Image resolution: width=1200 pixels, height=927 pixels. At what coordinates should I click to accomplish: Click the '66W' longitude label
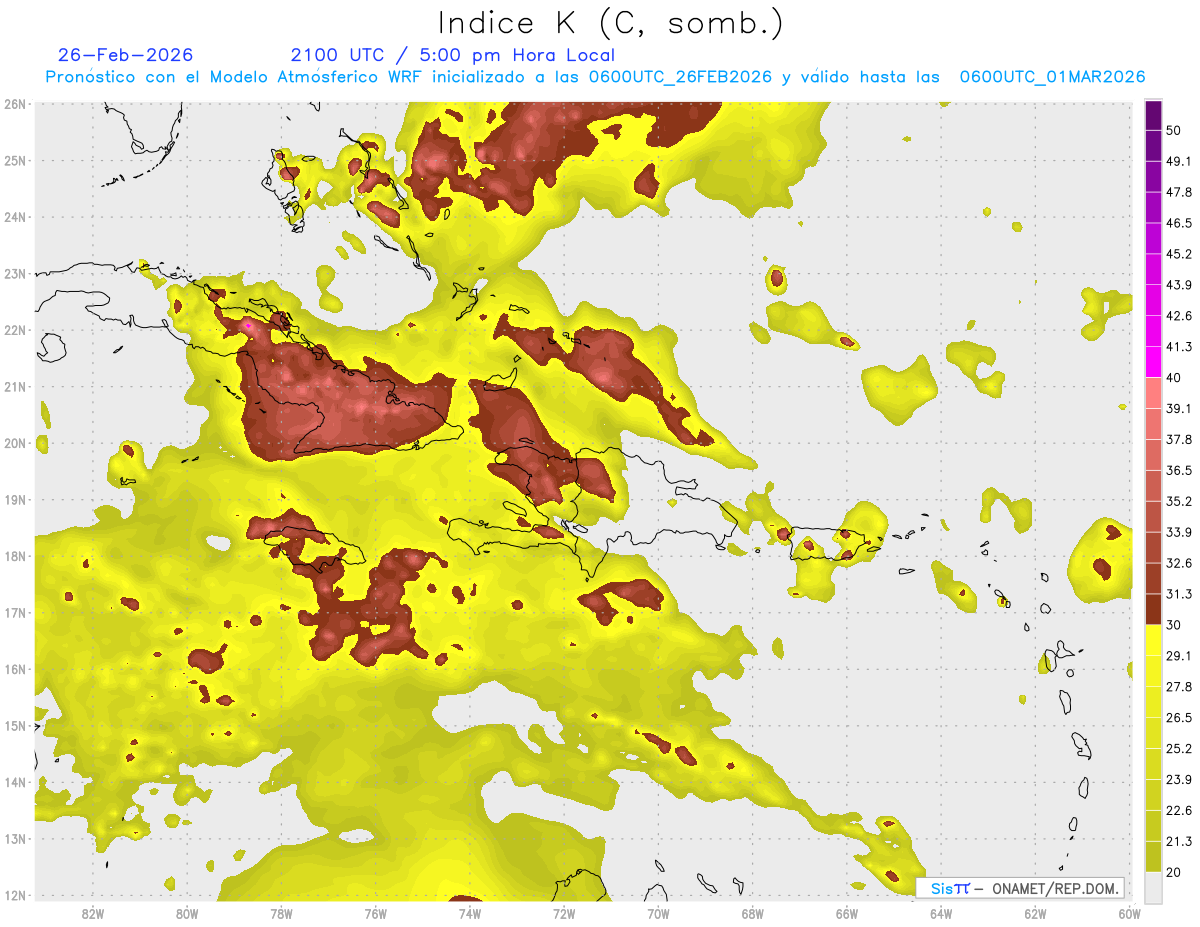tap(847, 914)
